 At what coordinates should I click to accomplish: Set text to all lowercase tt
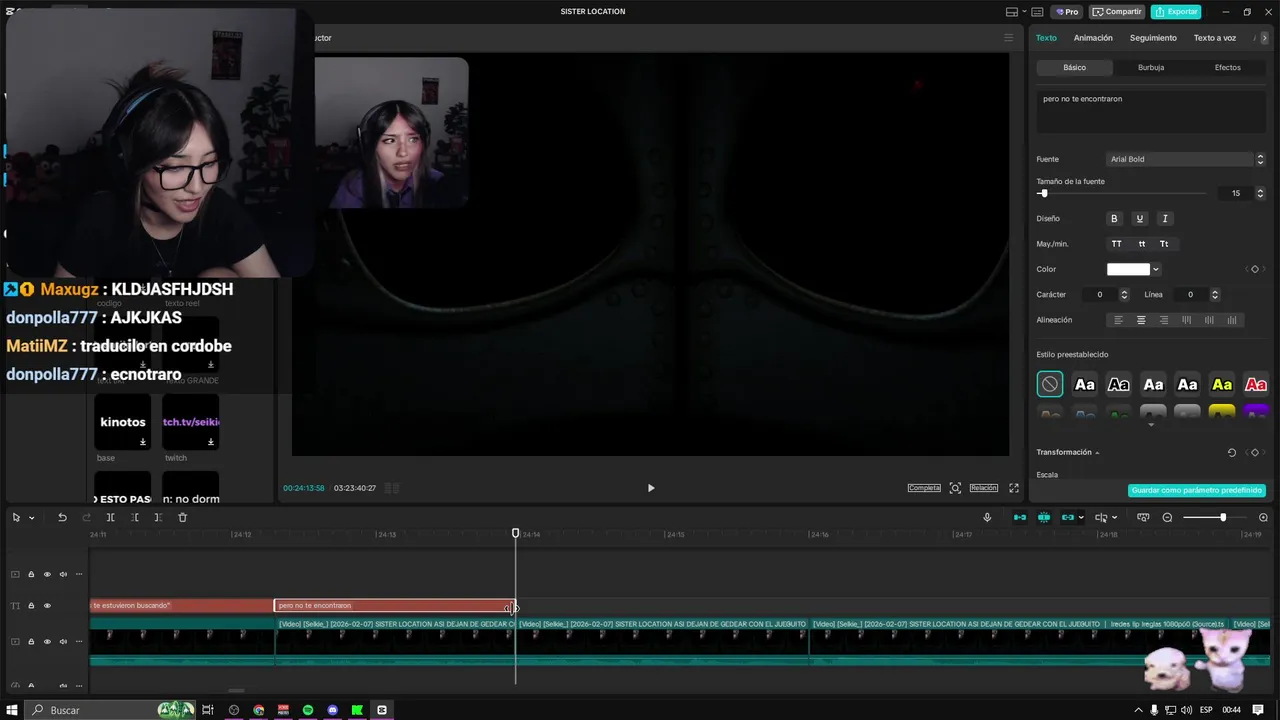tap(1141, 244)
